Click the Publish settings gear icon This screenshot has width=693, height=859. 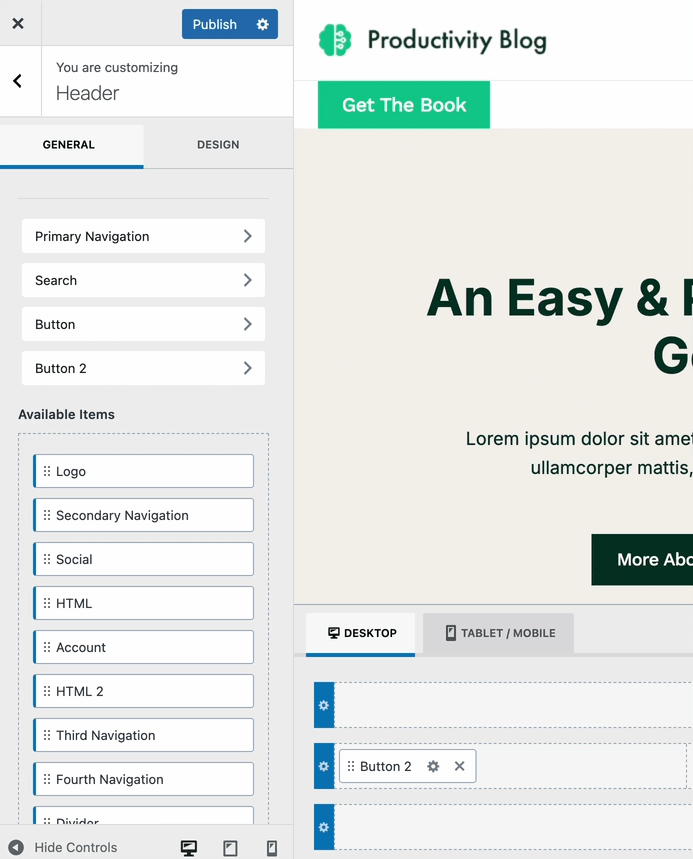coord(263,24)
